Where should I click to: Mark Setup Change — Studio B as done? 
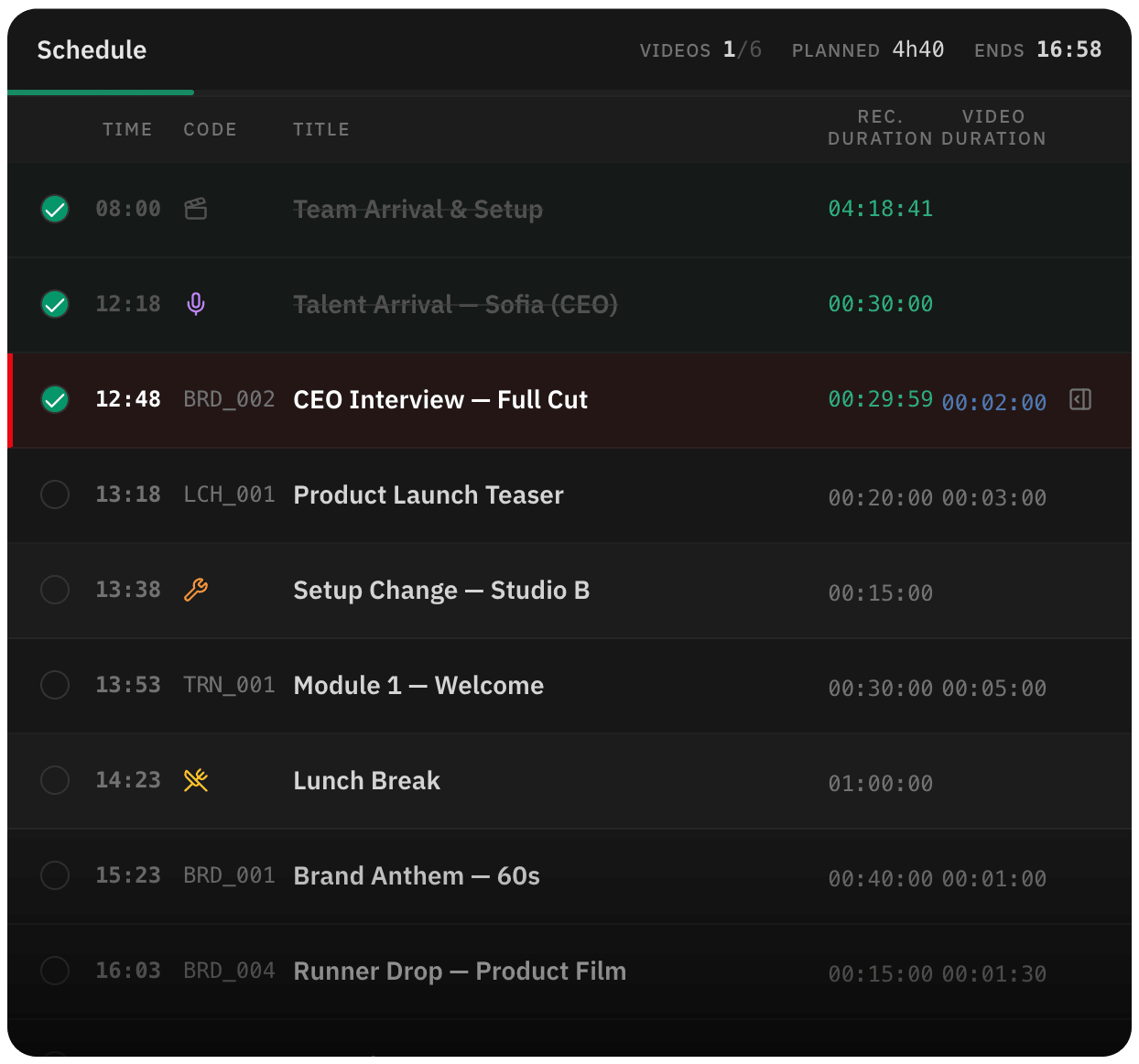(55, 590)
